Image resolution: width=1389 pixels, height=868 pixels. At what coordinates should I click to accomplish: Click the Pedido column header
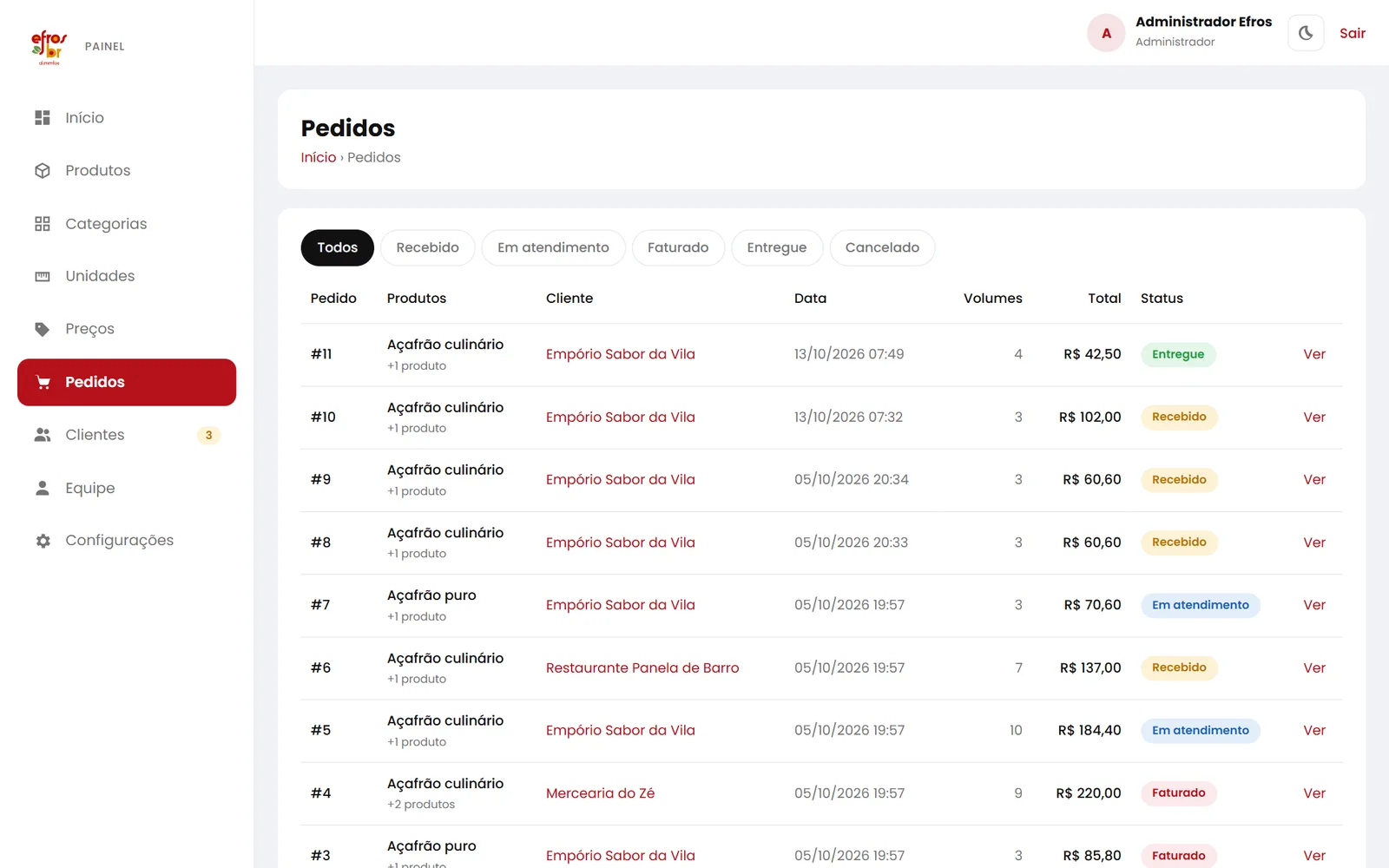[x=333, y=298]
